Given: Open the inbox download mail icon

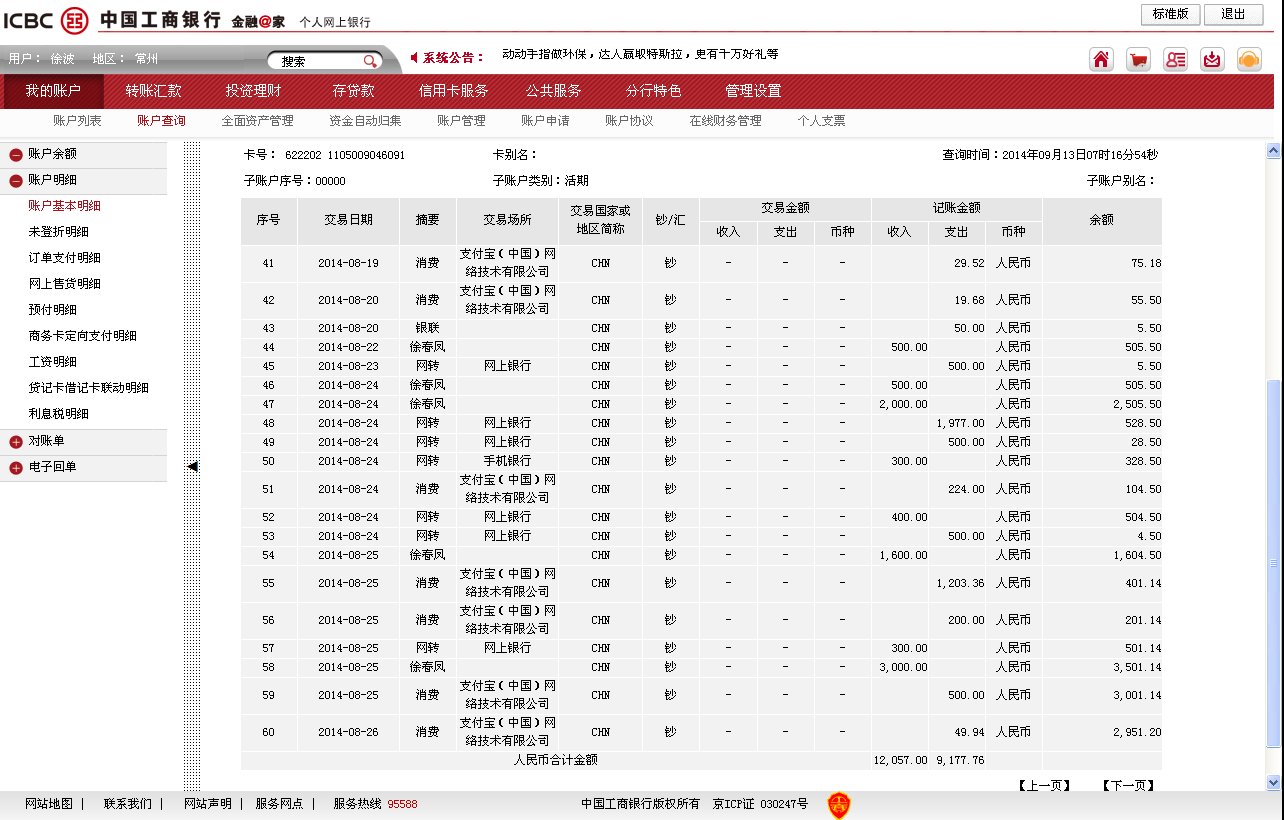Looking at the screenshot, I should point(1212,59).
